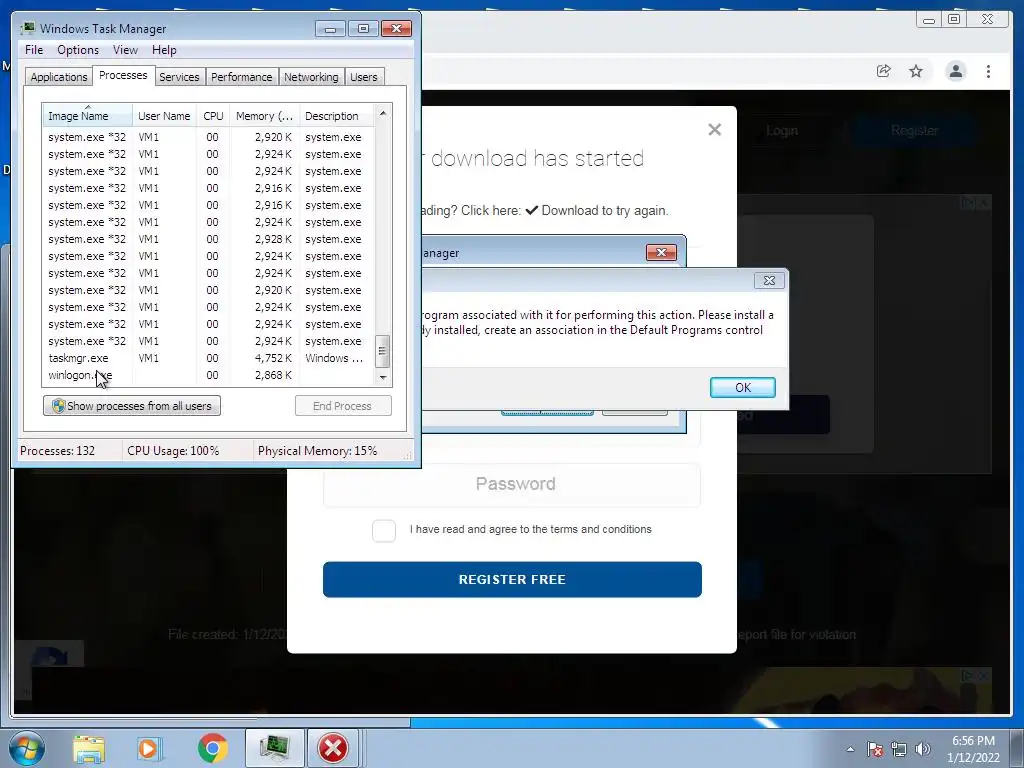Image resolution: width=1024 pixels, height=768 pixels.
Task: Click process list scrollbar up arrow
Action: coord(383,113)
